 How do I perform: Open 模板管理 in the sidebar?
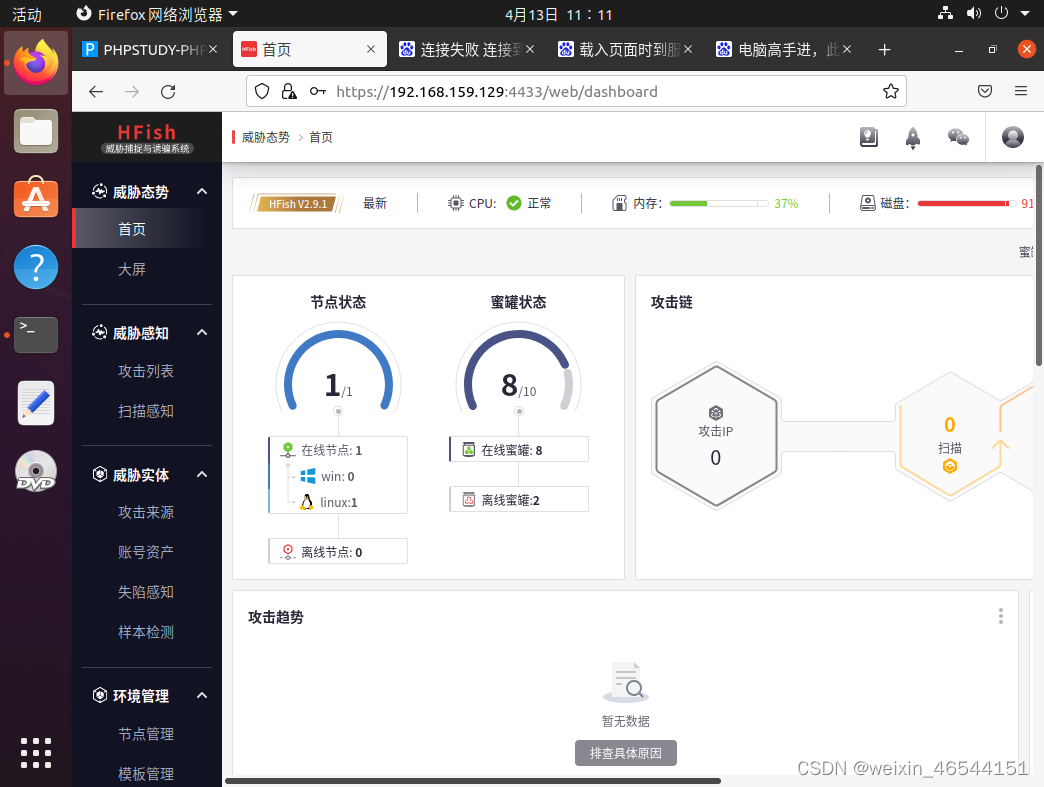tap(146, 774)
